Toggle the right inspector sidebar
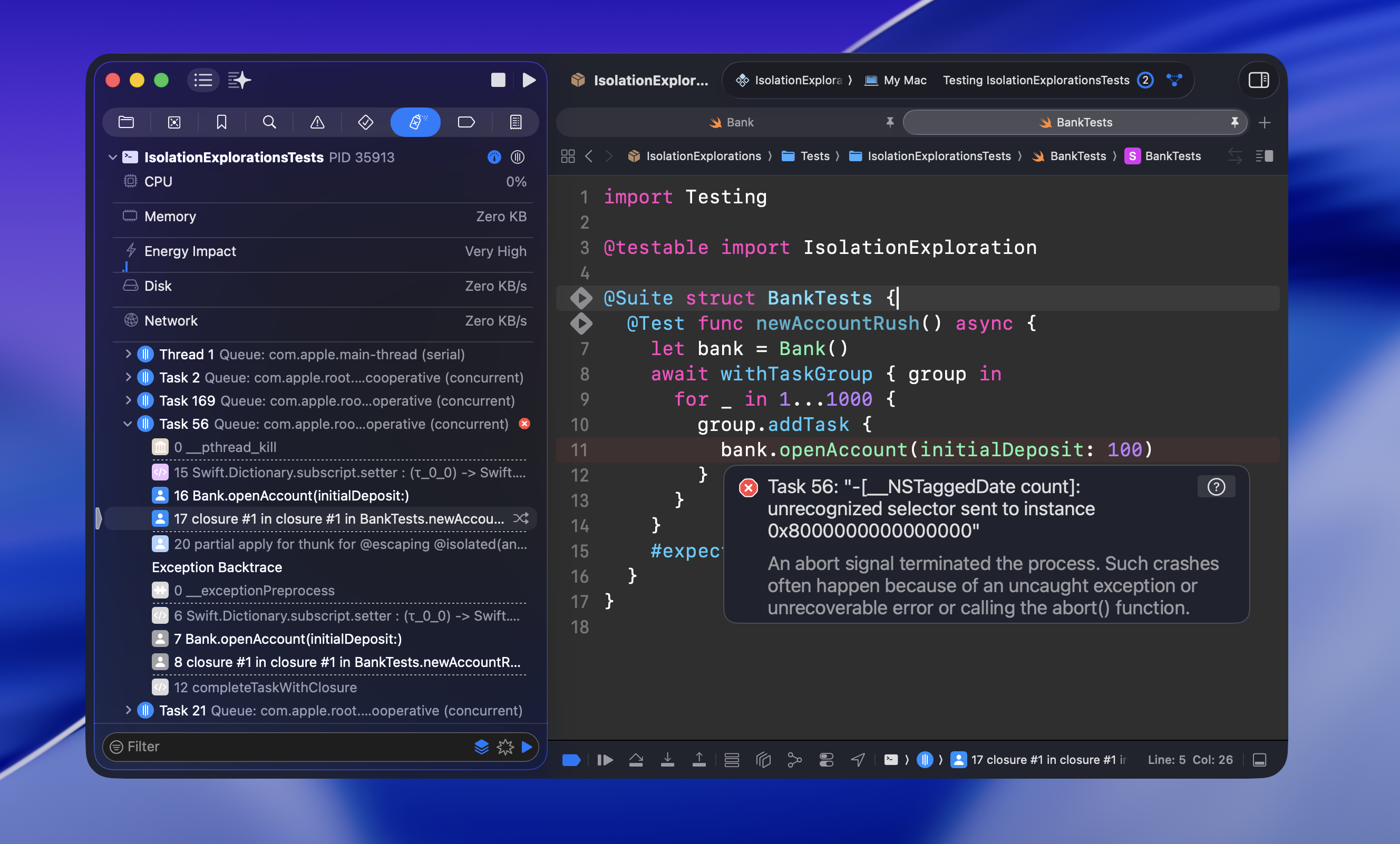The height and width of the screenshot is (844, 1400). pyautogui.click(x=1258, y=80)
